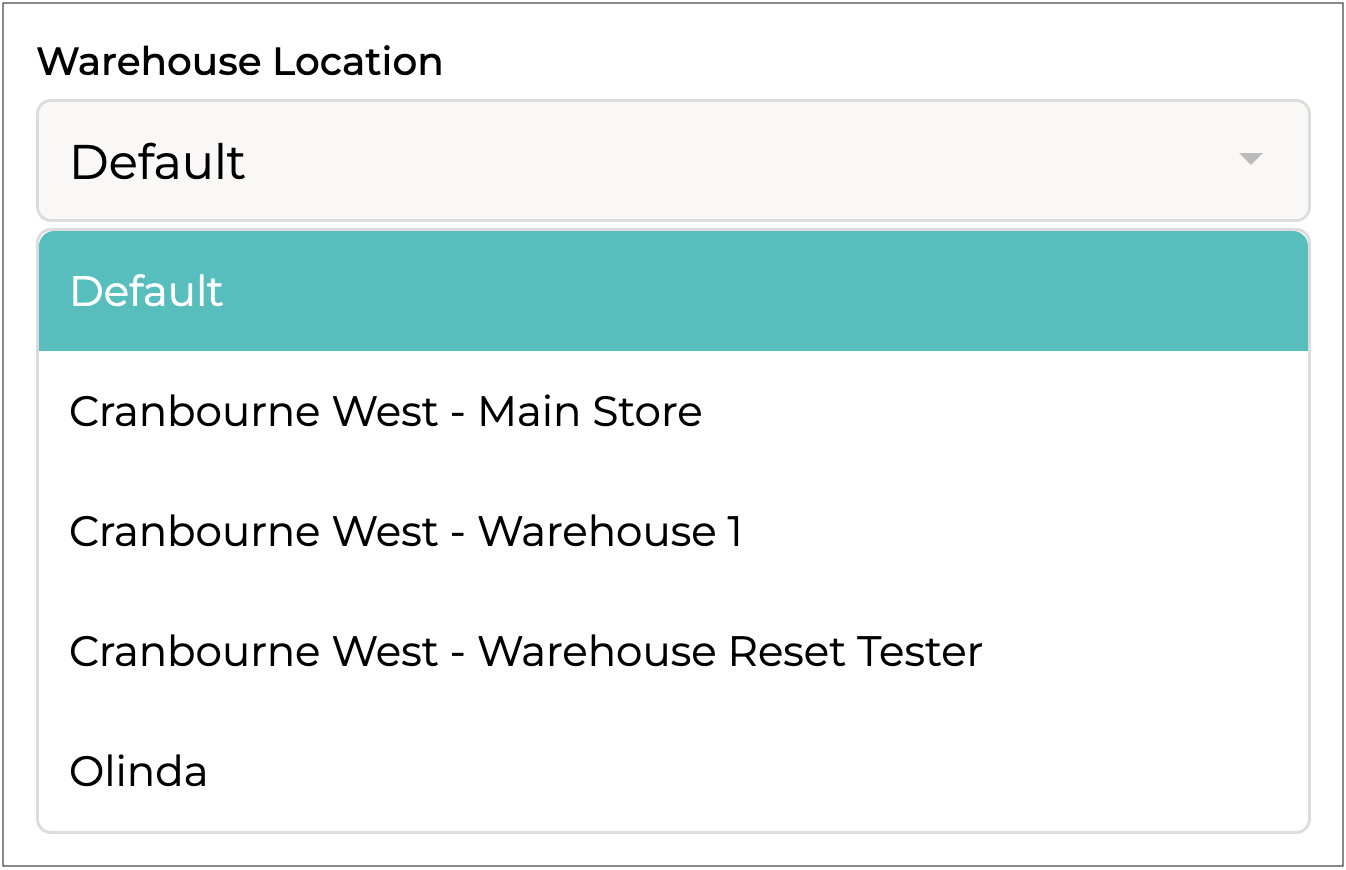Viewport: 1346px width, 870px height.
Task: Click the small triangle beside Default
Action: [x=1250, y=159]
